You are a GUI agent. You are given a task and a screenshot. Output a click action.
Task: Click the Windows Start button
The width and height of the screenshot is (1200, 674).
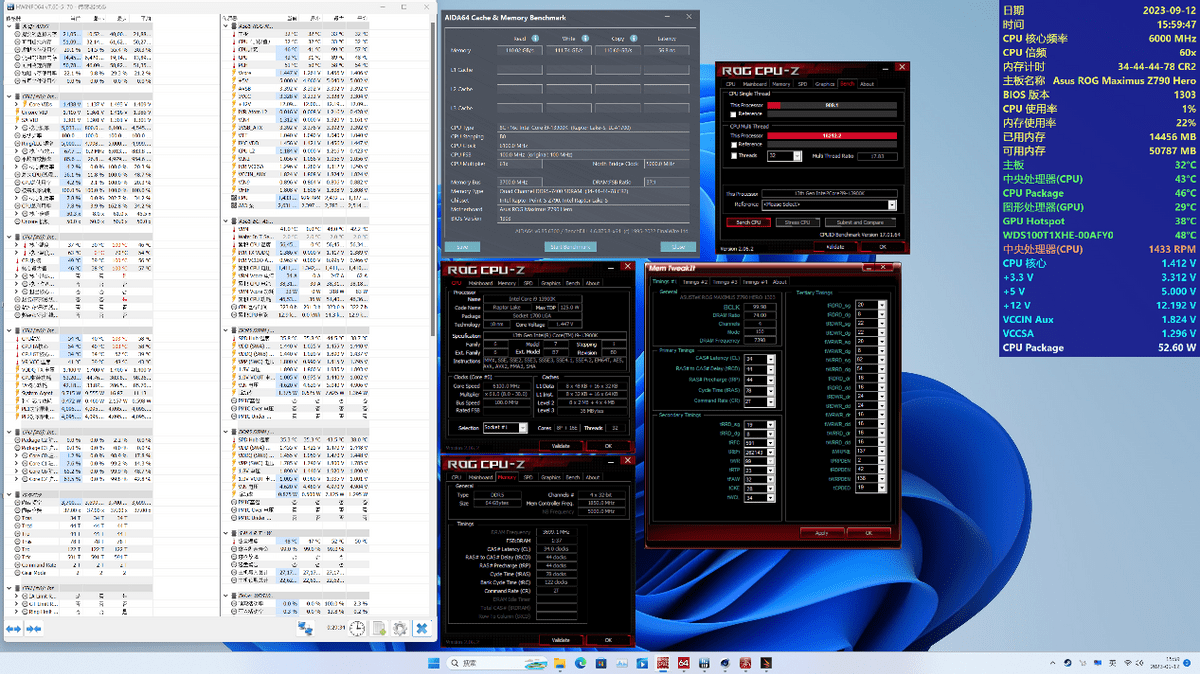tap(434, 664)
